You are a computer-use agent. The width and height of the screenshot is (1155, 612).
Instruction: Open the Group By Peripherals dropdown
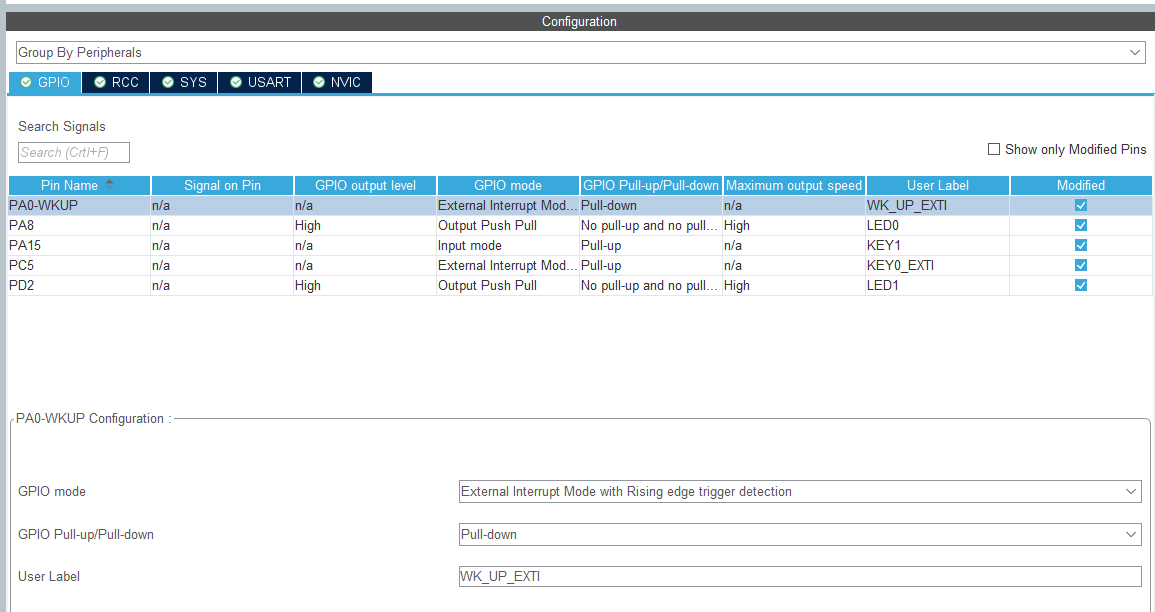[x=580, y=52]
